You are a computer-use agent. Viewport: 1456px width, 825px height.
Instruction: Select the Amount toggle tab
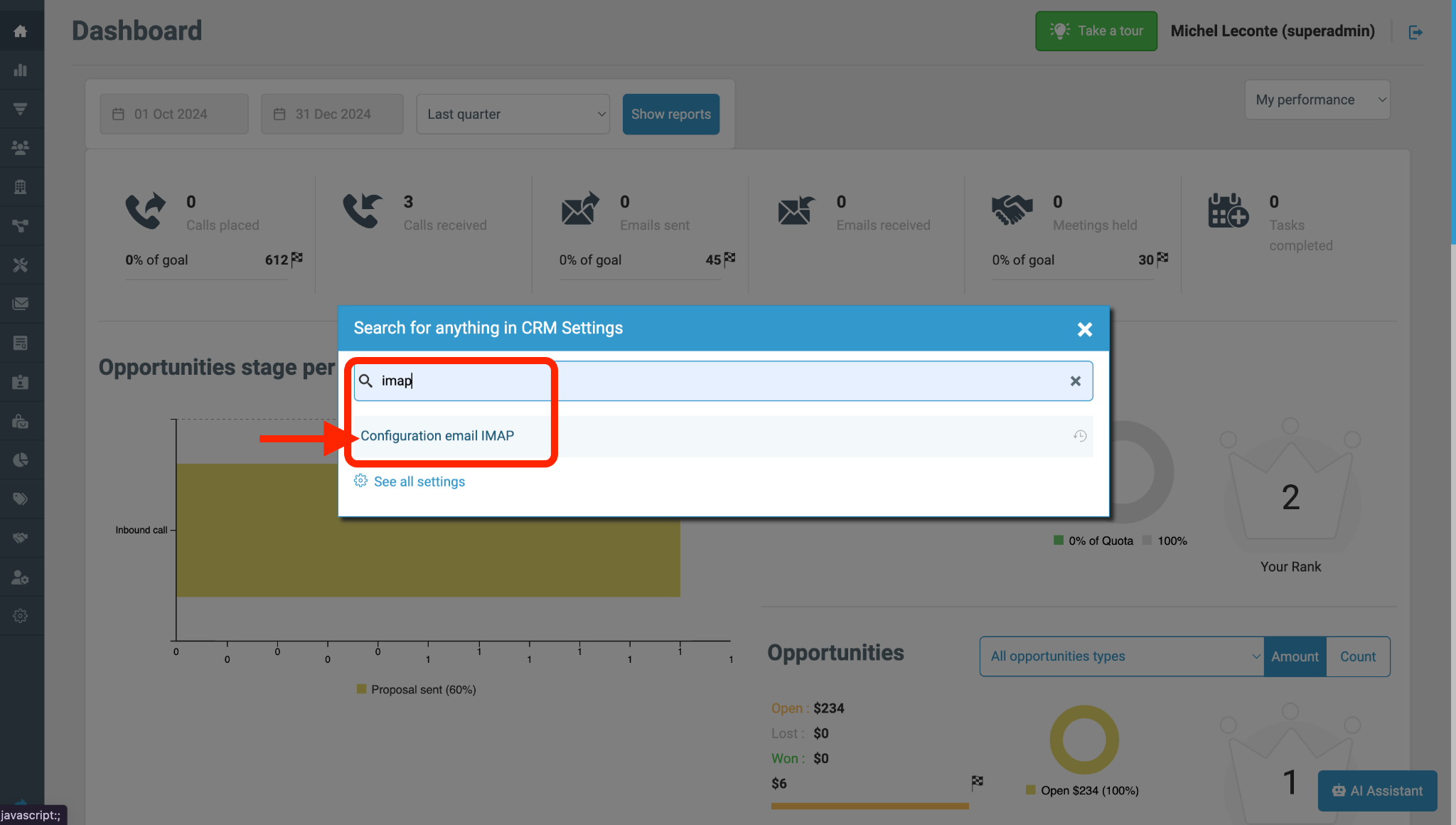(x=1295, y=656)
